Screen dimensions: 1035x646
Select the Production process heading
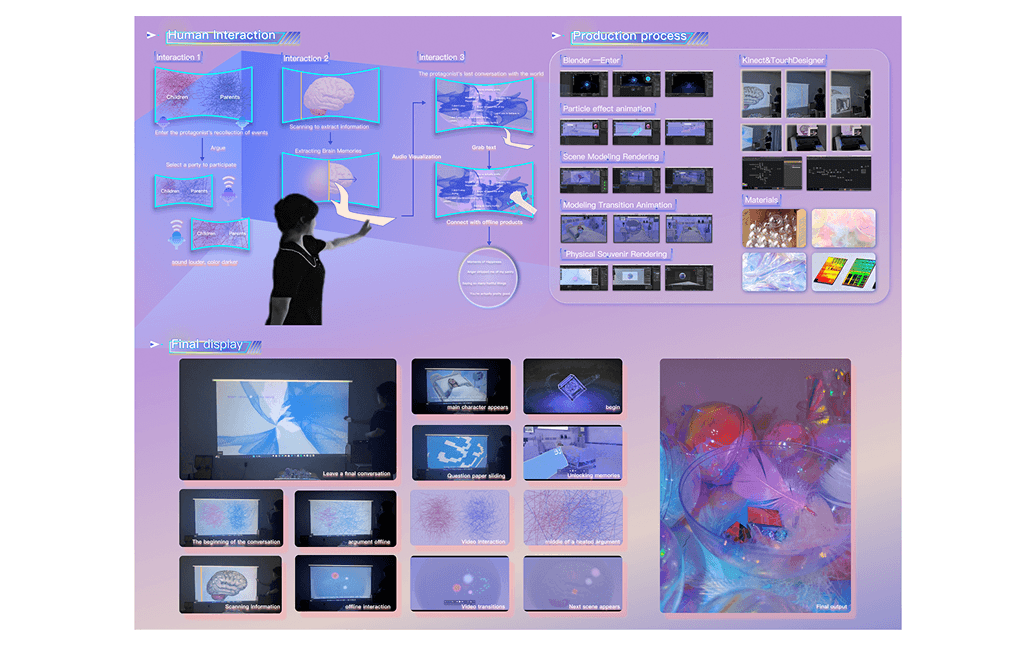629,36
